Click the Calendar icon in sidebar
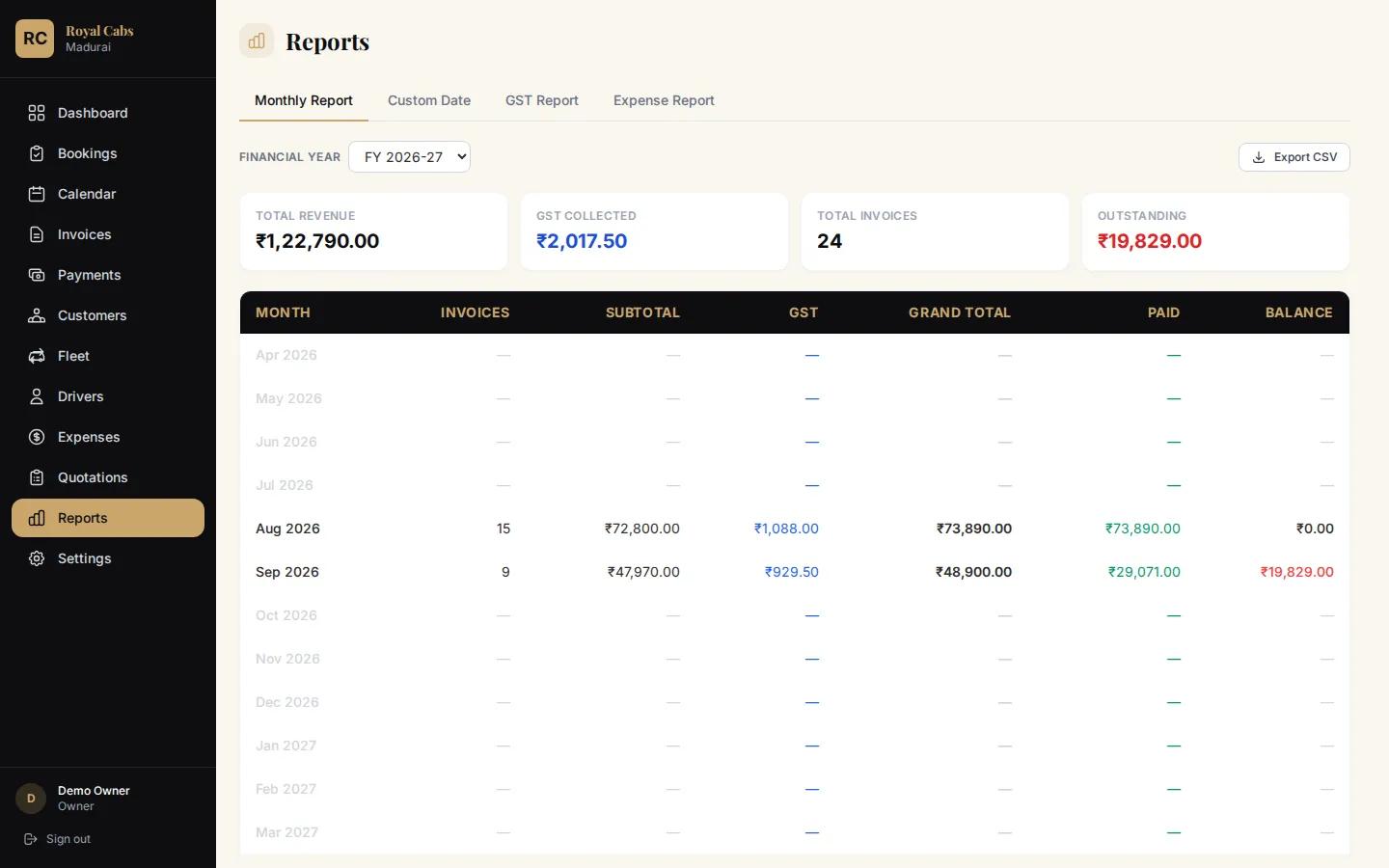This screenshot has height=868, width=1389. pos(37,194)
